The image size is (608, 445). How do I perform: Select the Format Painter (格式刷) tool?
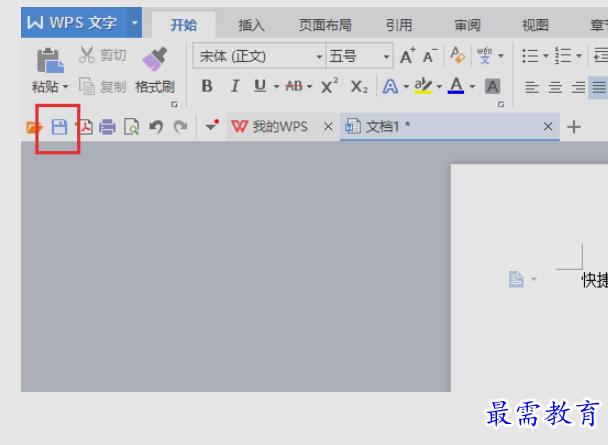[155, 71]
